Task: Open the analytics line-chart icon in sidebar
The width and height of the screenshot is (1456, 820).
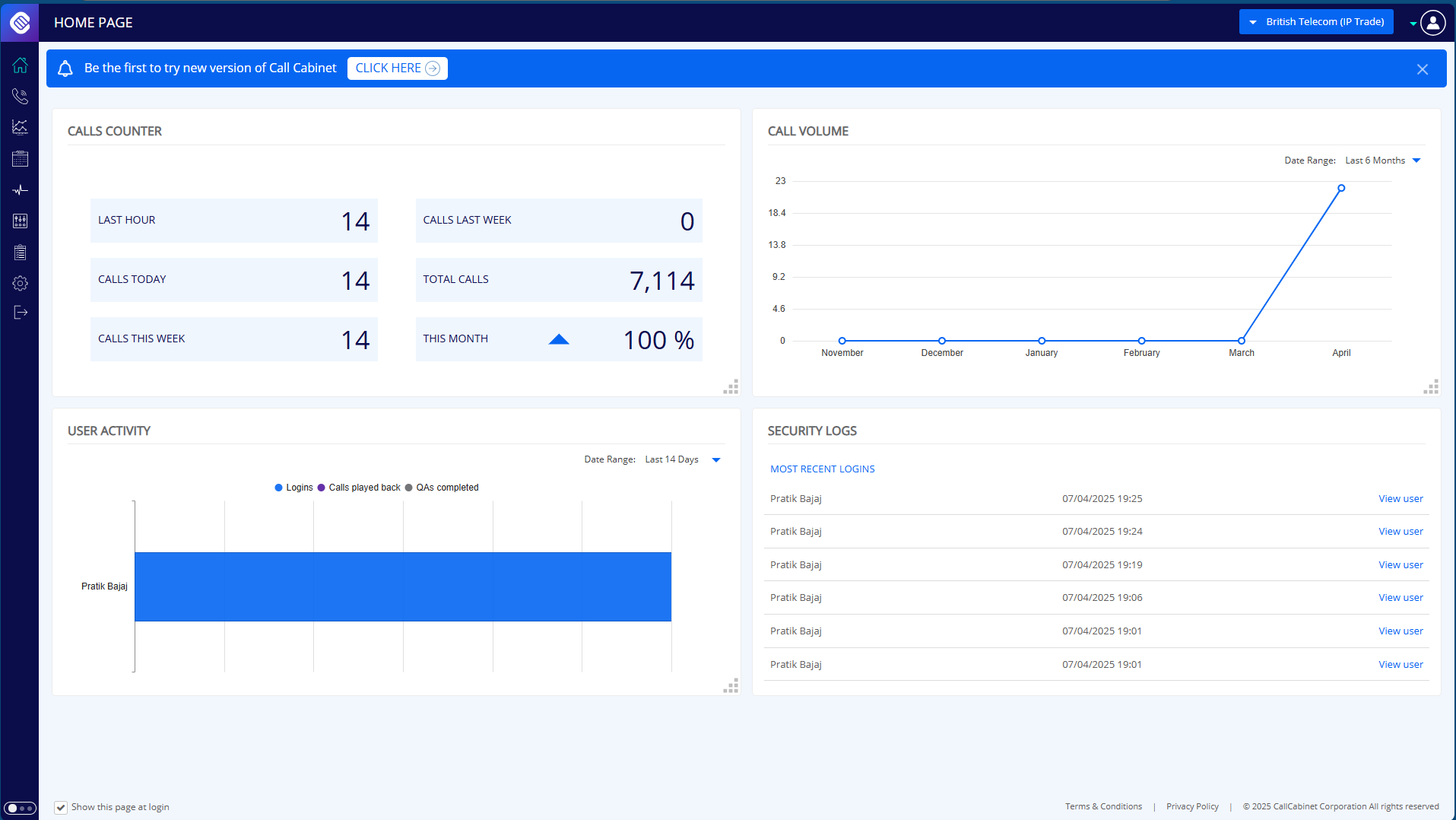Action: pyautogui.click(x=20, y=127)
